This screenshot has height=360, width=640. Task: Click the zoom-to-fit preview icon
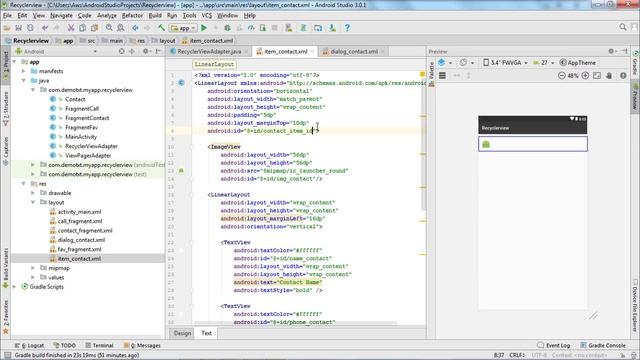tap(597, 76)
